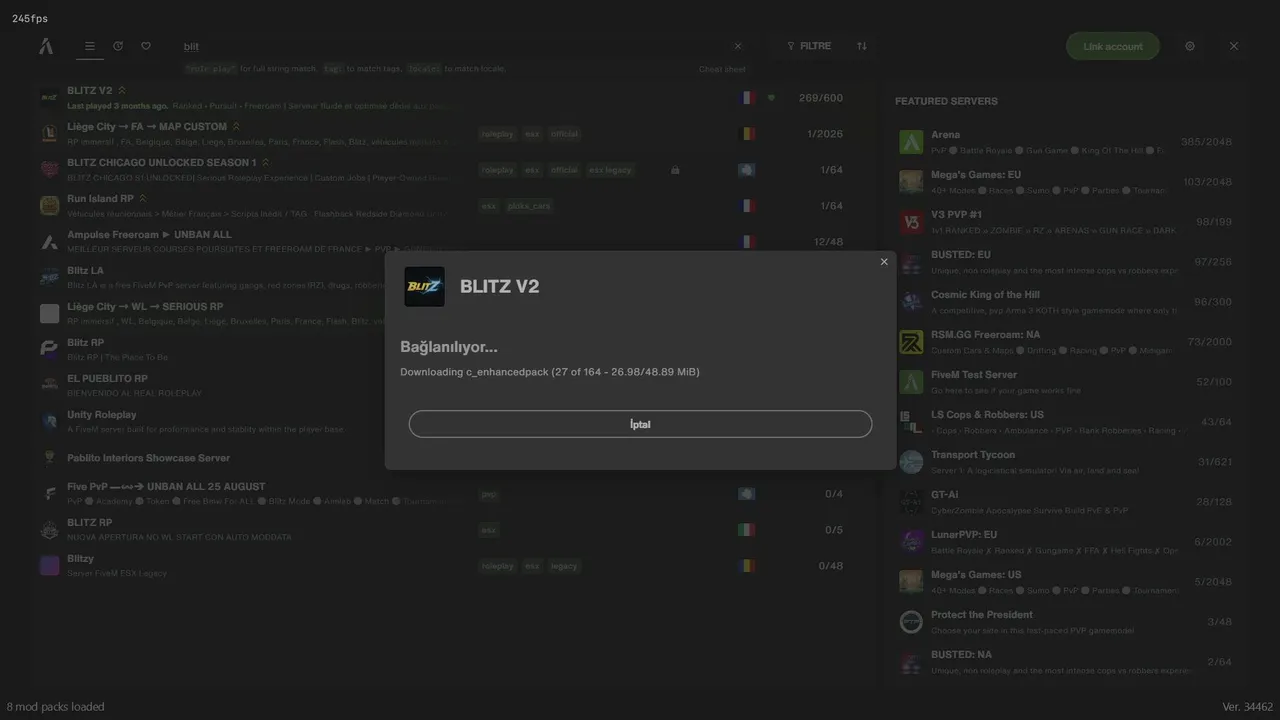The height and width of the screenshot is (720, 1280).
Task: Open the history tab clock icon
Action: (x=118, y=46)
